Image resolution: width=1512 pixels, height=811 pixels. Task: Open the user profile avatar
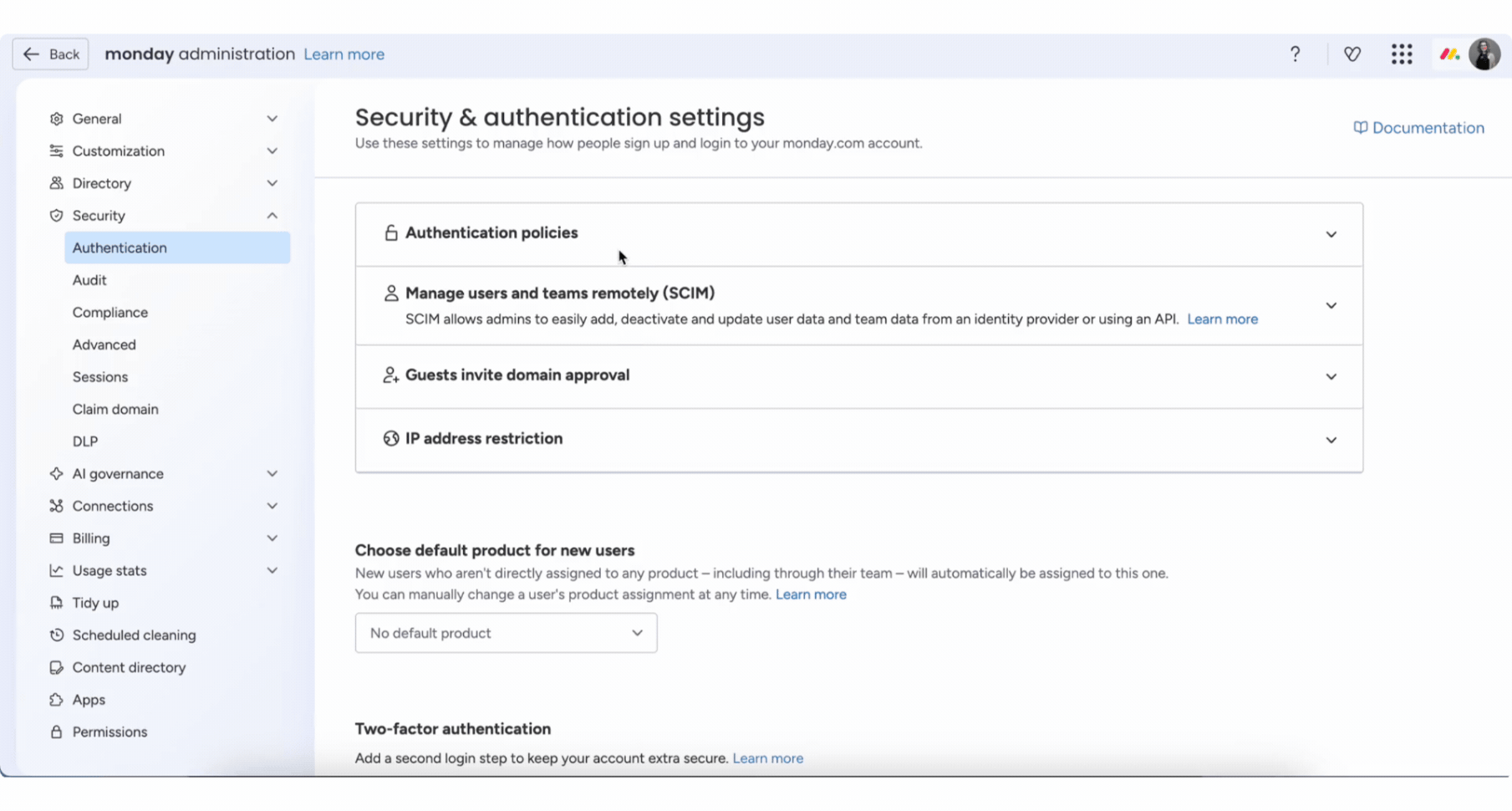click(1484, 54)
